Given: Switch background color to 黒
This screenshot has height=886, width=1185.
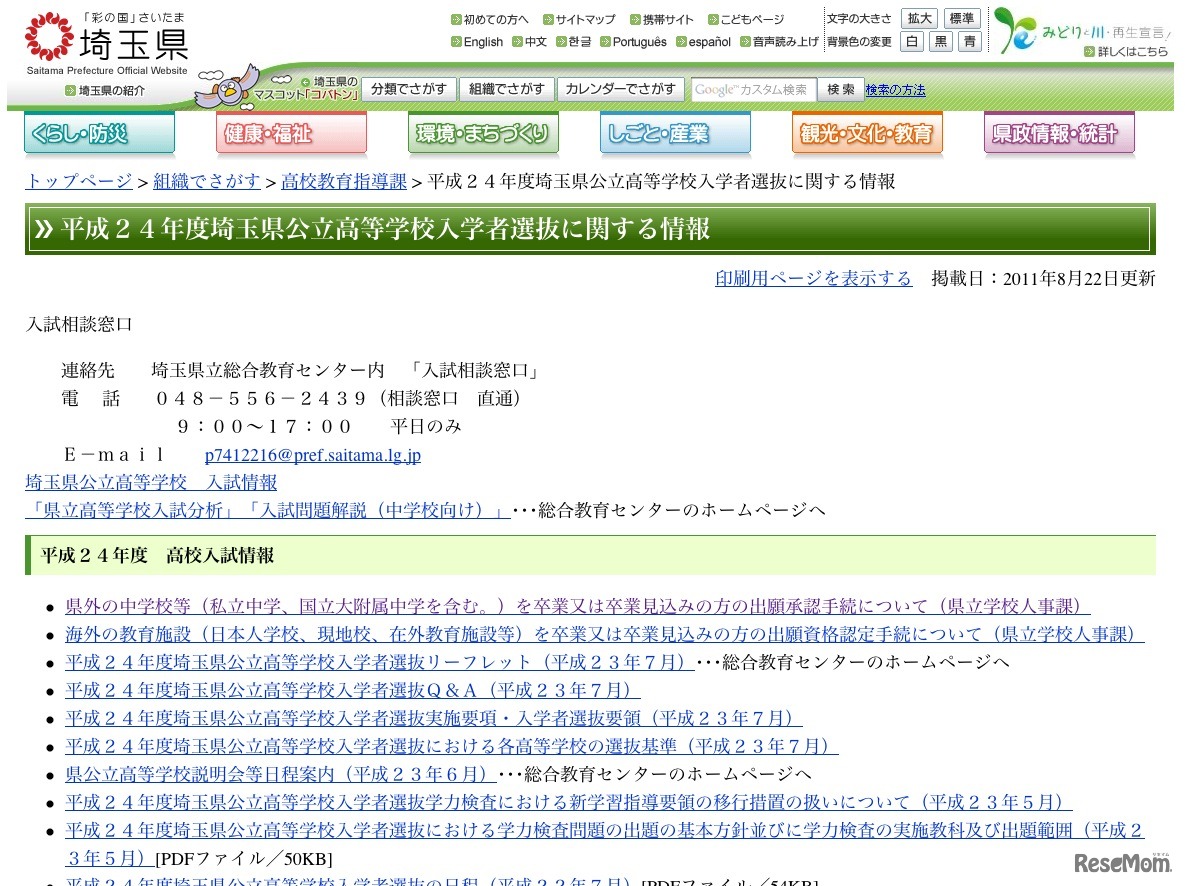Looking at the screenshot, I should coord(941,41).
